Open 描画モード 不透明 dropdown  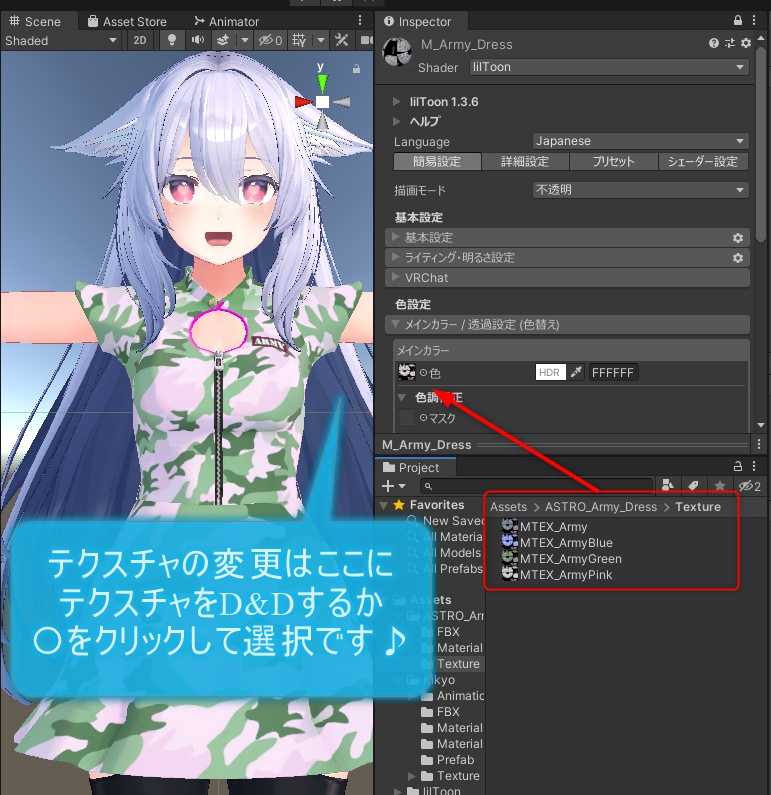tap(640, 190)
